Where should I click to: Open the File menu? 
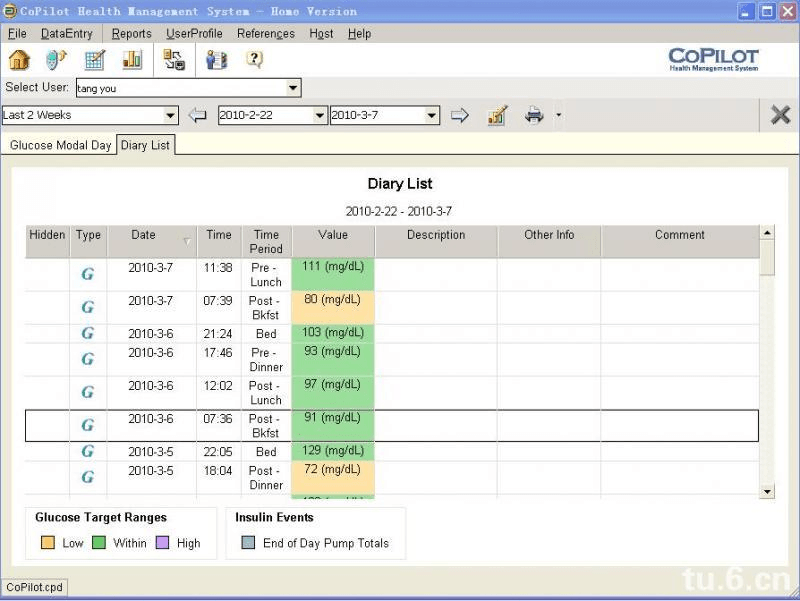point(17,34)
